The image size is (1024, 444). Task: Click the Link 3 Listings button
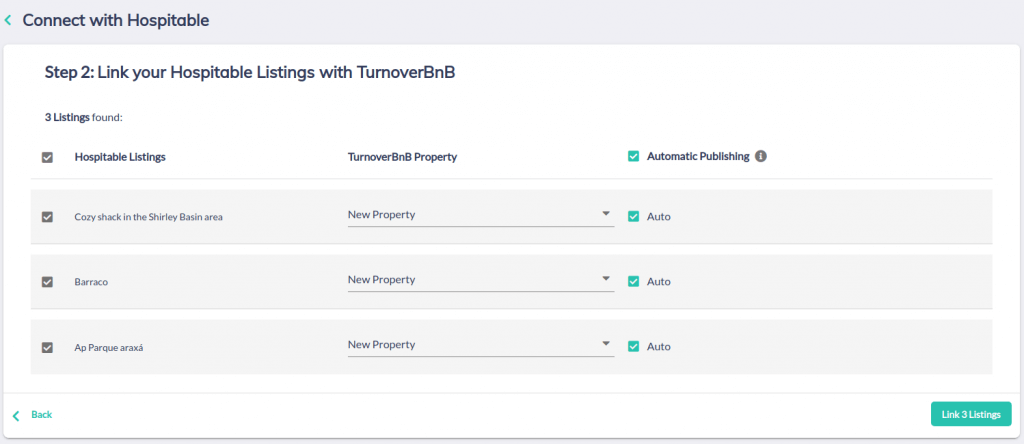click(971, 414)
